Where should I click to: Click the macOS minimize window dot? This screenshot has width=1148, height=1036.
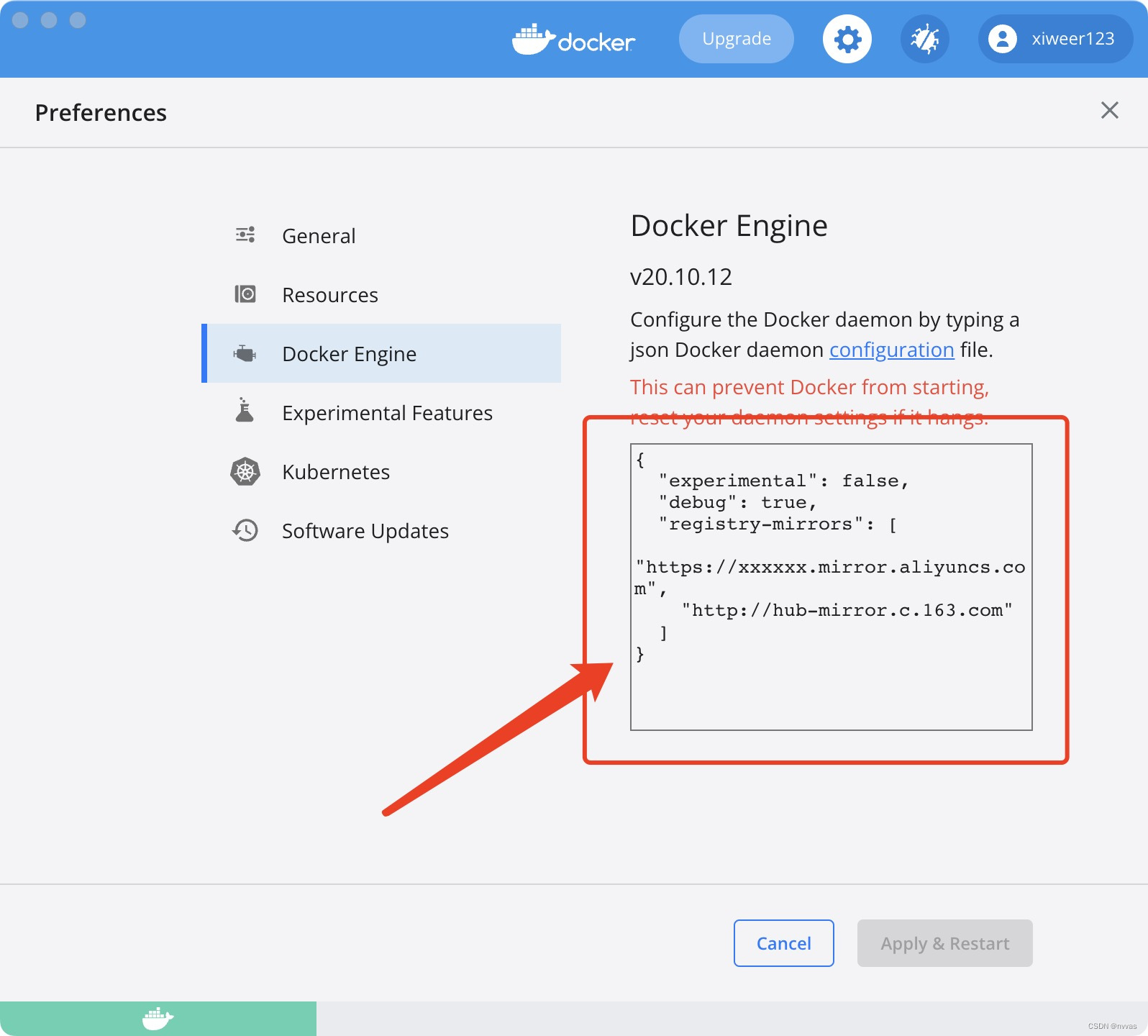coord(49,20)
